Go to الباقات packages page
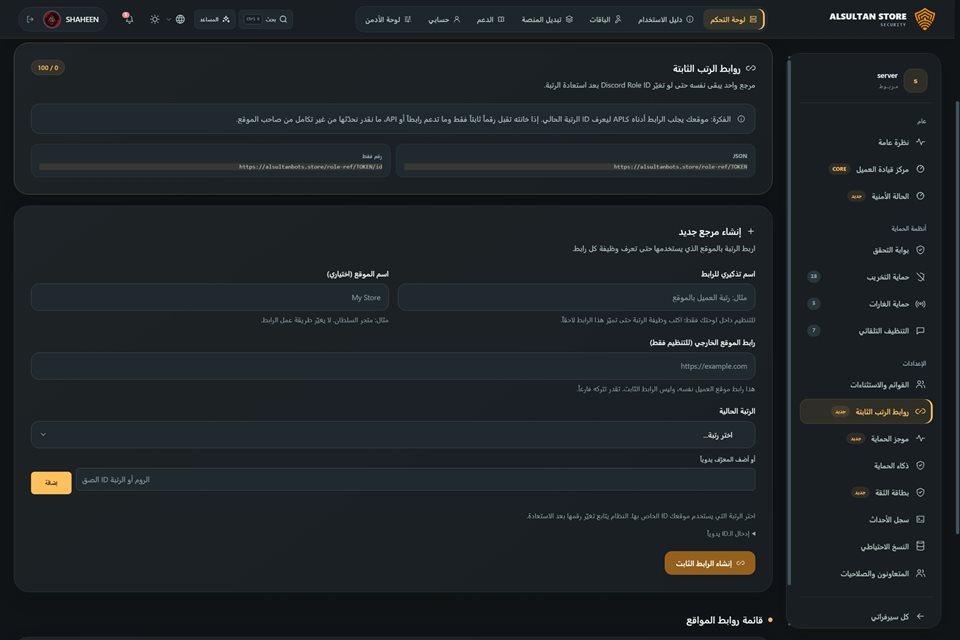This screenshot has width=960, height=640. [x=606, y=20]
